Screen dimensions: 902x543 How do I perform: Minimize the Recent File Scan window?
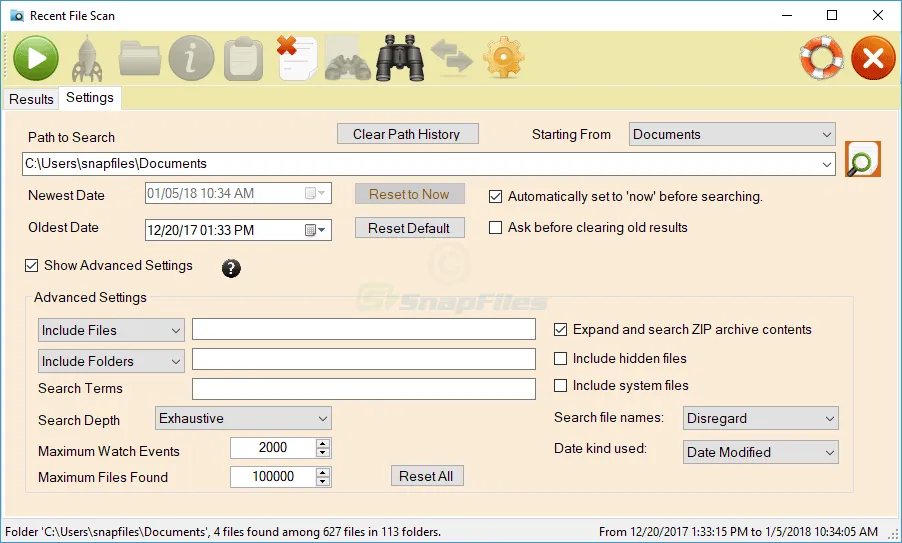point(787,16)
